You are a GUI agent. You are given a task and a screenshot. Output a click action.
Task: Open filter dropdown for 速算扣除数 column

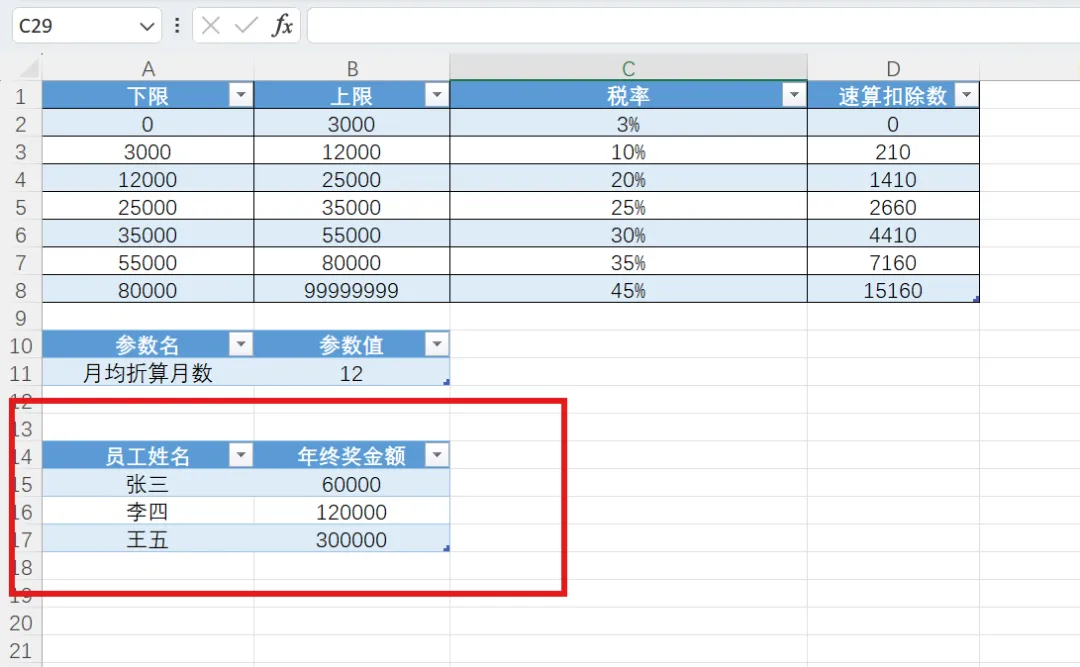click(966, 94)
